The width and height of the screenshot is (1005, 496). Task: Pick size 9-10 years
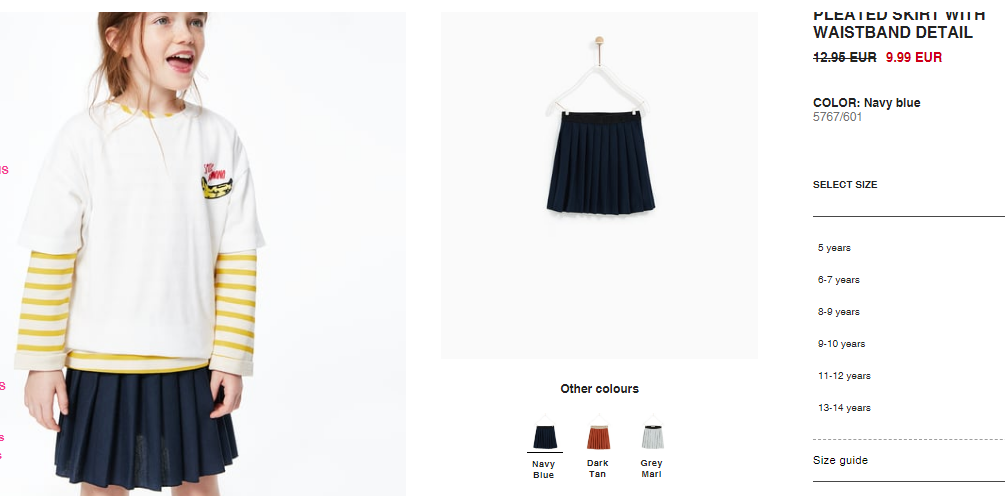pyautogui.click(x=841, y=344)
